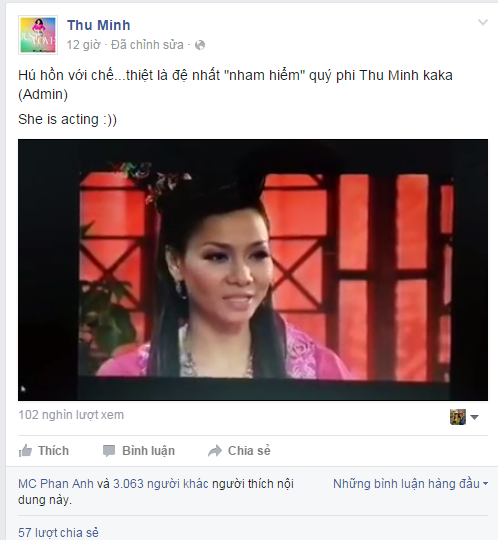
Task: Click the thumbs-up Thích icon
Action: tap(25, 450)
